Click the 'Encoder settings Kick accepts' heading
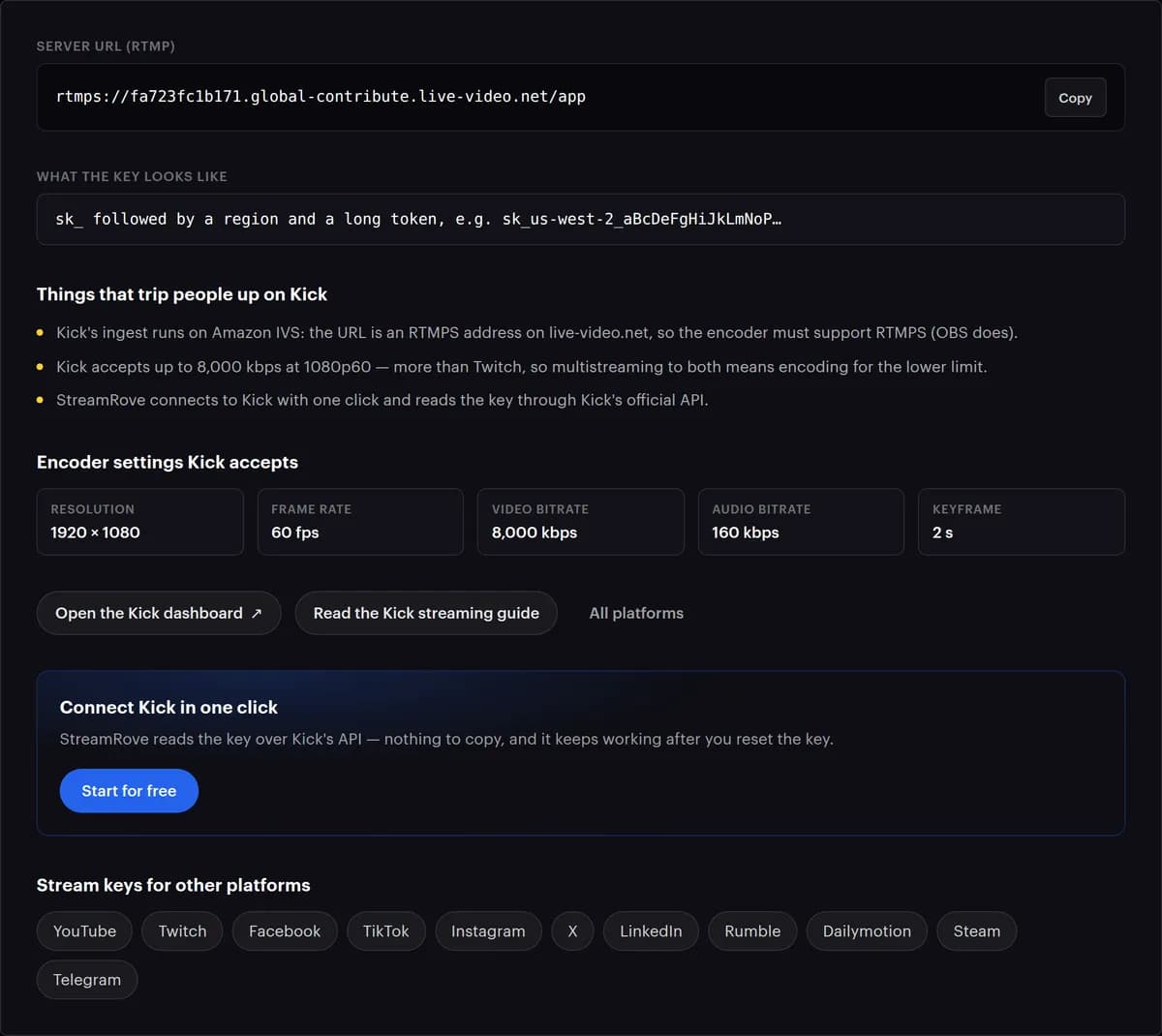Viewport: 1162px width, 1036px height. coord(168,462)
